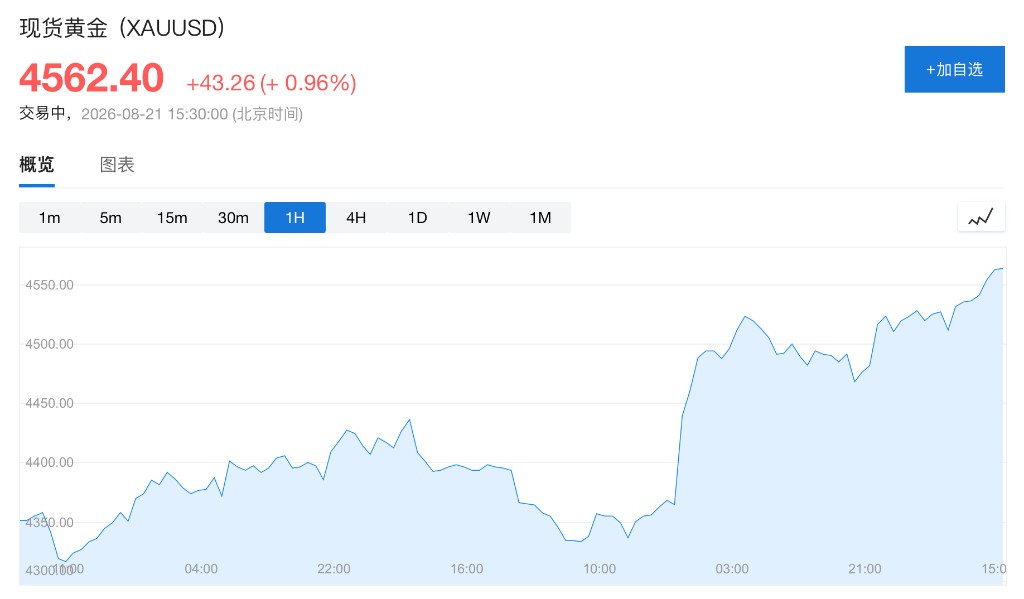Click the chart peak near 03:00
This screenshot has height=599, width=1024.
(744, 317)
